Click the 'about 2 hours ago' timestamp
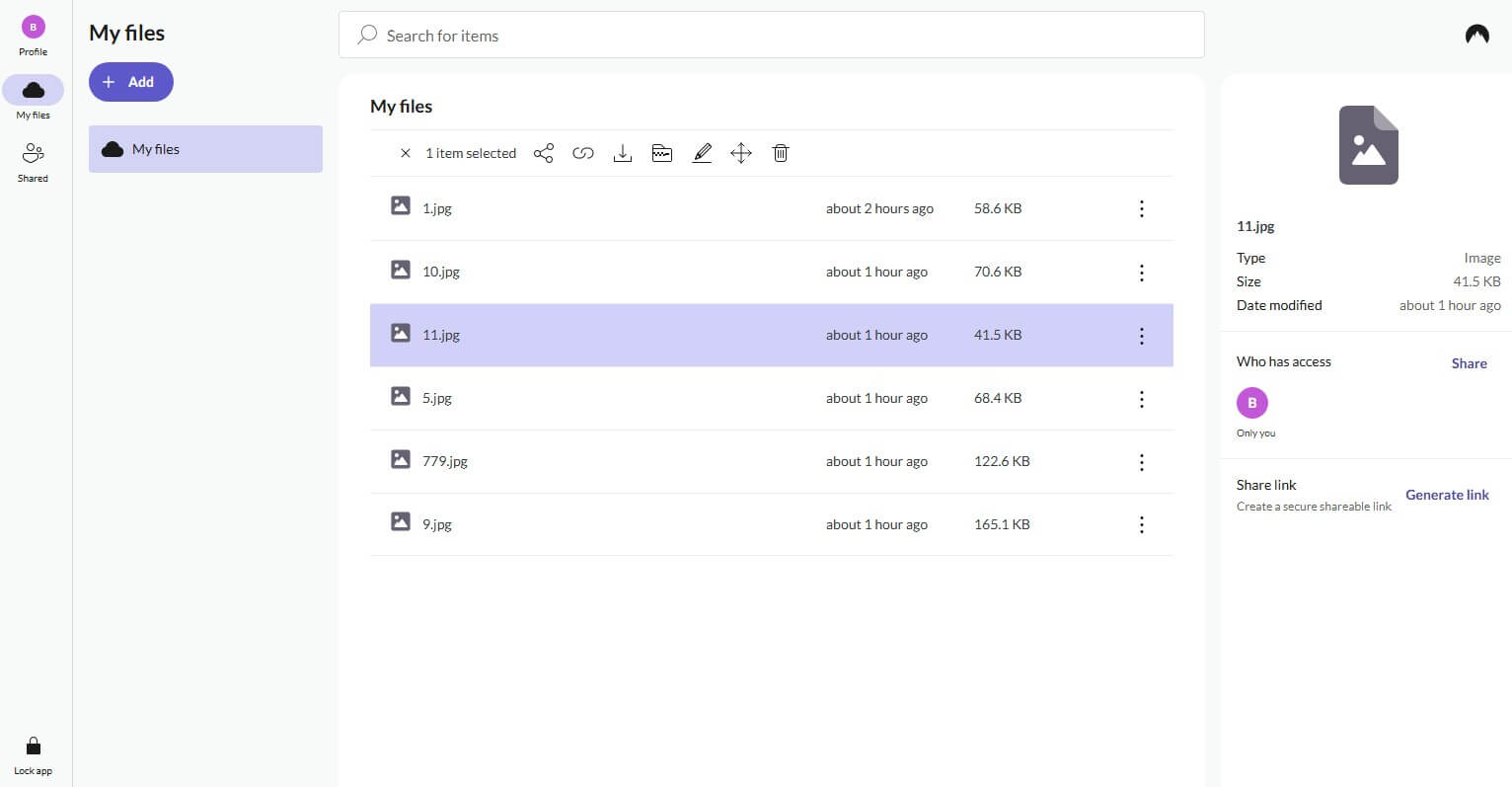 [x=879, y=208]
